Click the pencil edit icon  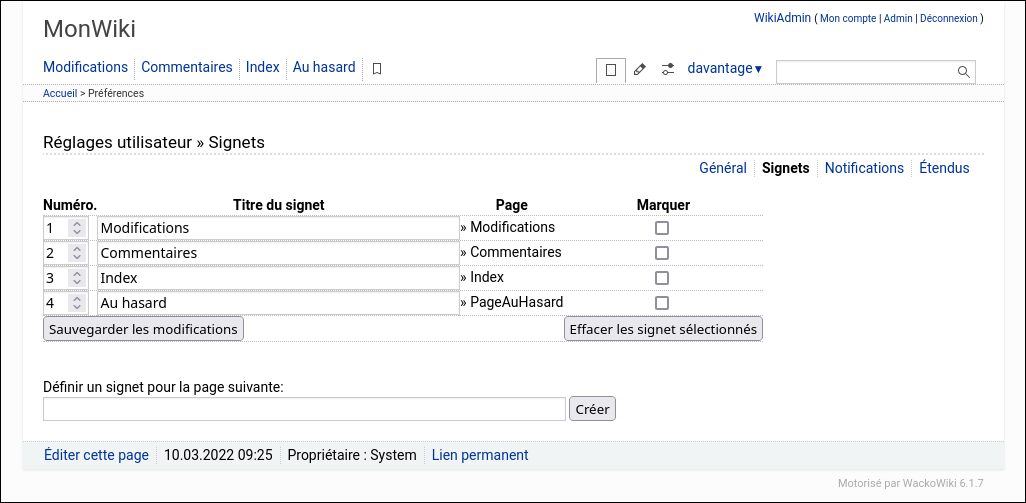640,70
